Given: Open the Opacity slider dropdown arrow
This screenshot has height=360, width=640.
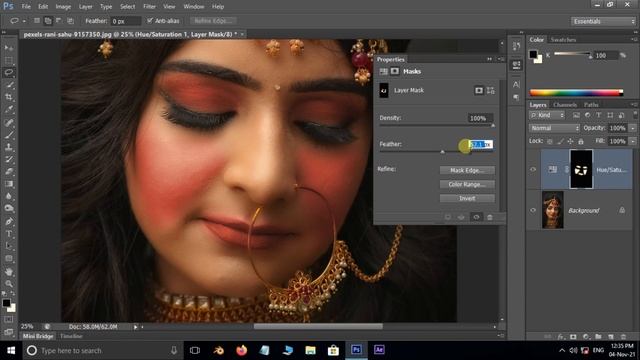Looking at the screenshot, I should tap(633, 128).
